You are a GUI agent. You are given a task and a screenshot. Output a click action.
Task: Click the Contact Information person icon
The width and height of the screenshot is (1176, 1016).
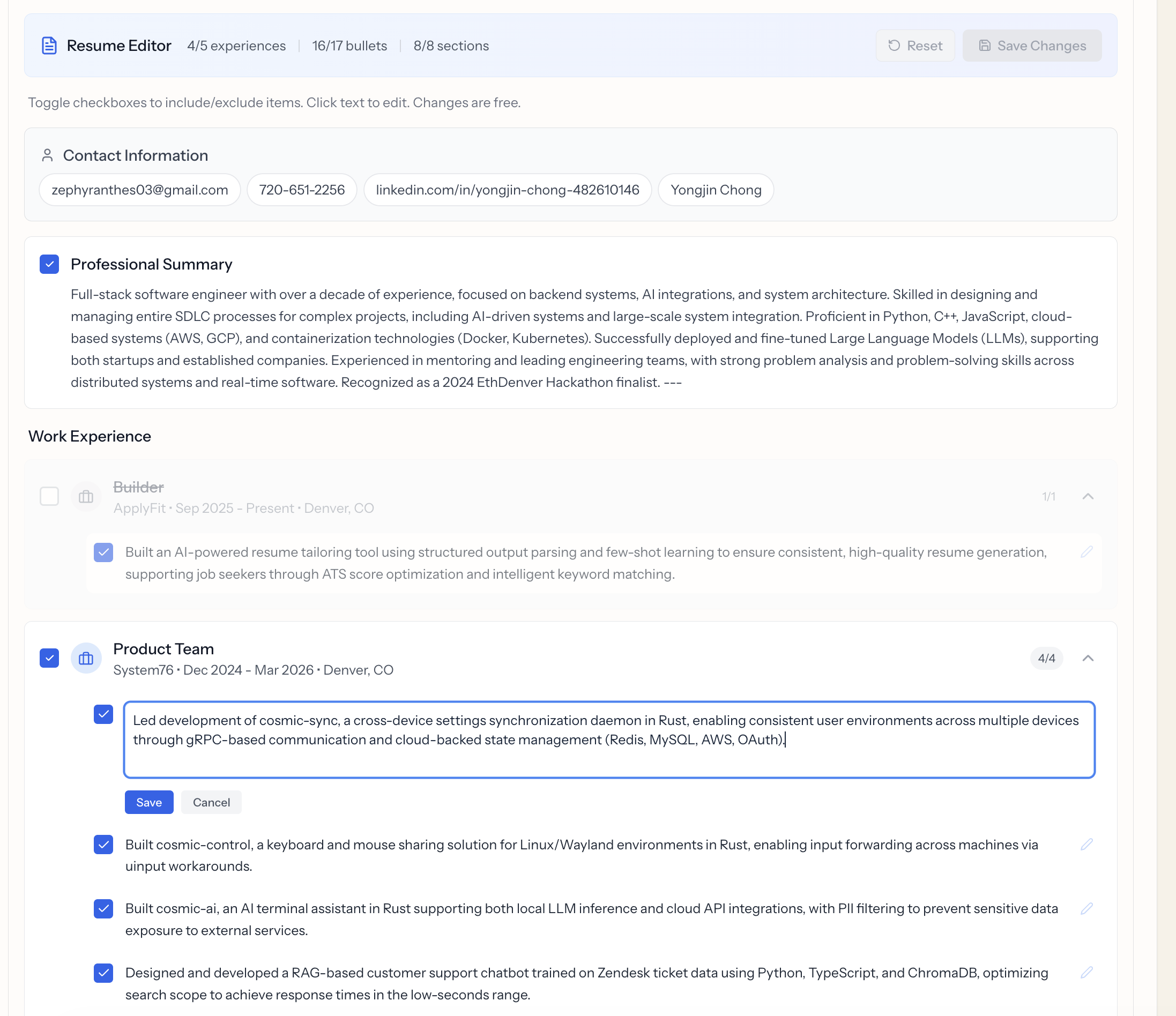(48, 155)
